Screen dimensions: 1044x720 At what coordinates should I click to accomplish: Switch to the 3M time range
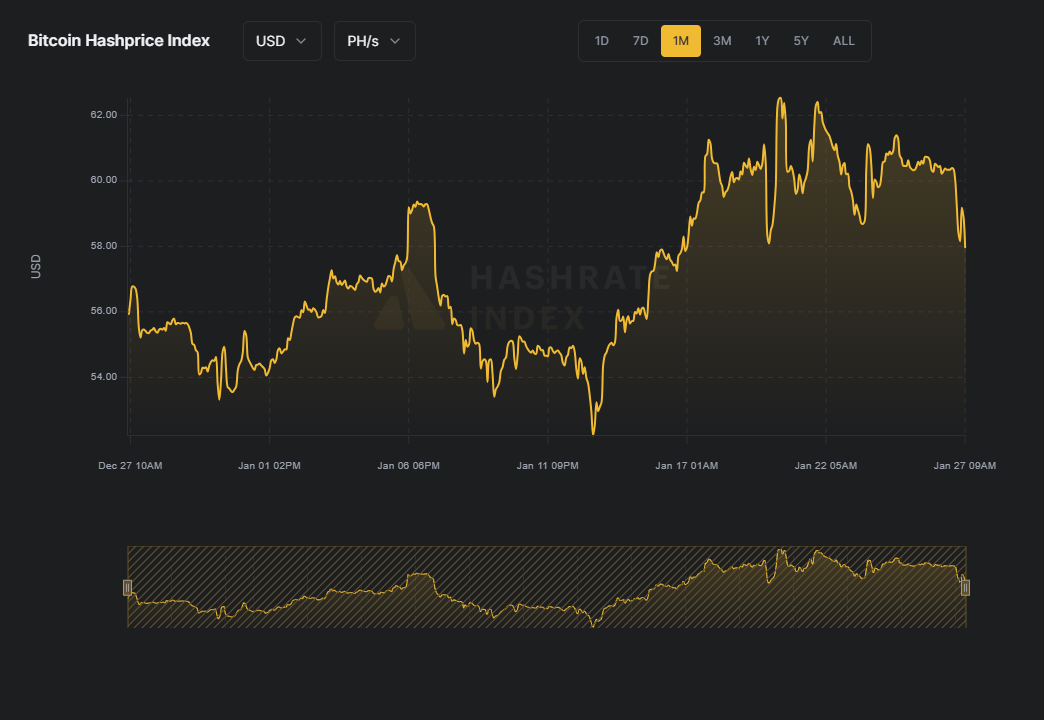(x=722, y=41)
